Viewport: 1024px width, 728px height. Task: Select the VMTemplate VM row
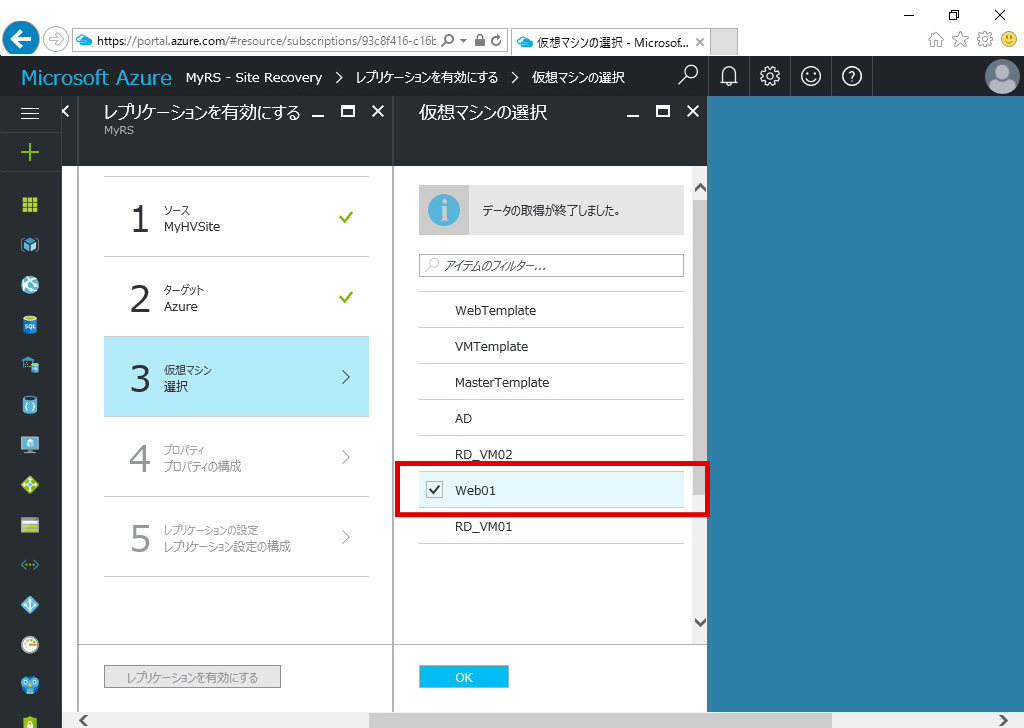551,346
